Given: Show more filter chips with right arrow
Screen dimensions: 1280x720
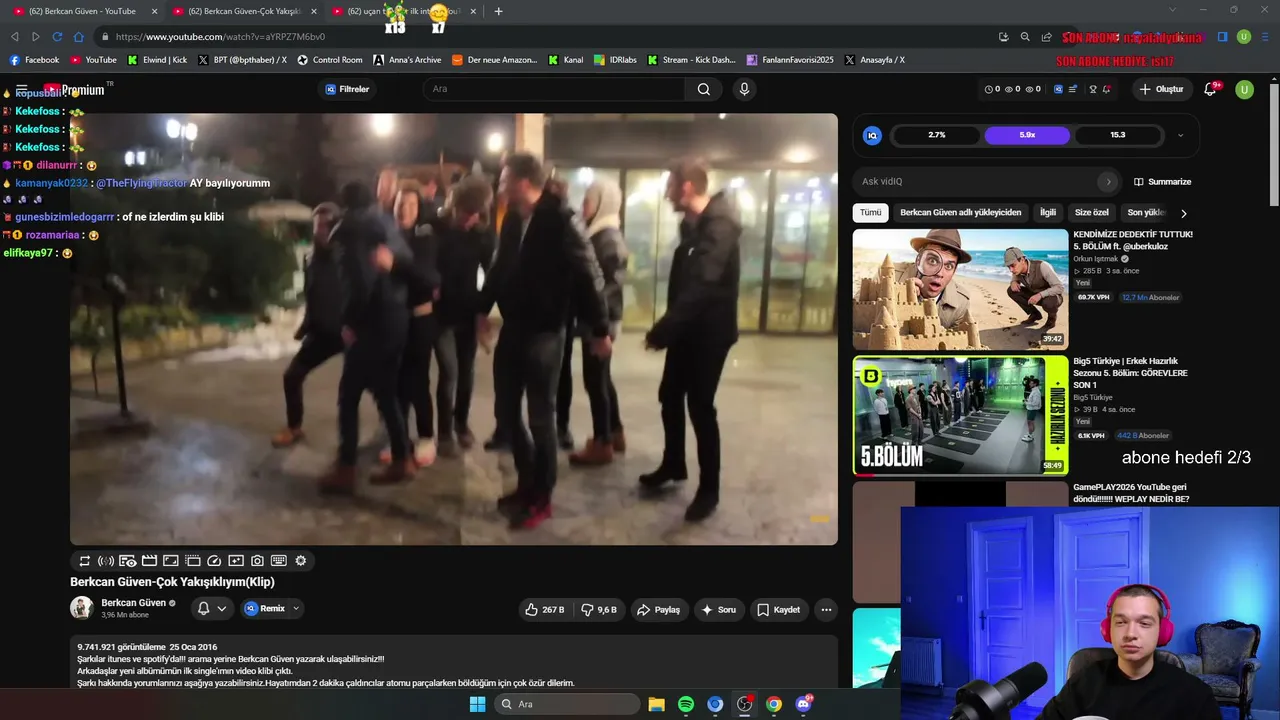Looking at the screenshot, I should pos(1184,213).
